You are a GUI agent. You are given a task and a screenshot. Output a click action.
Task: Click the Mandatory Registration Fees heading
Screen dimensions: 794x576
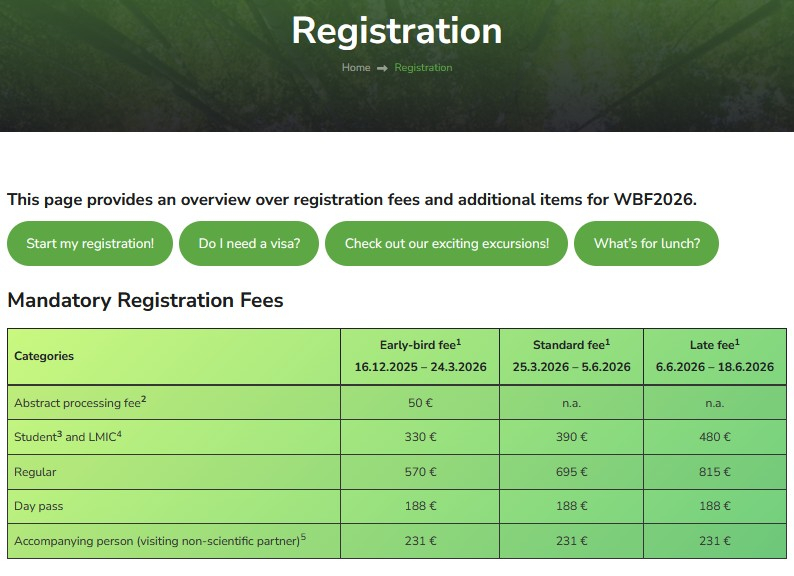(145, 300)
